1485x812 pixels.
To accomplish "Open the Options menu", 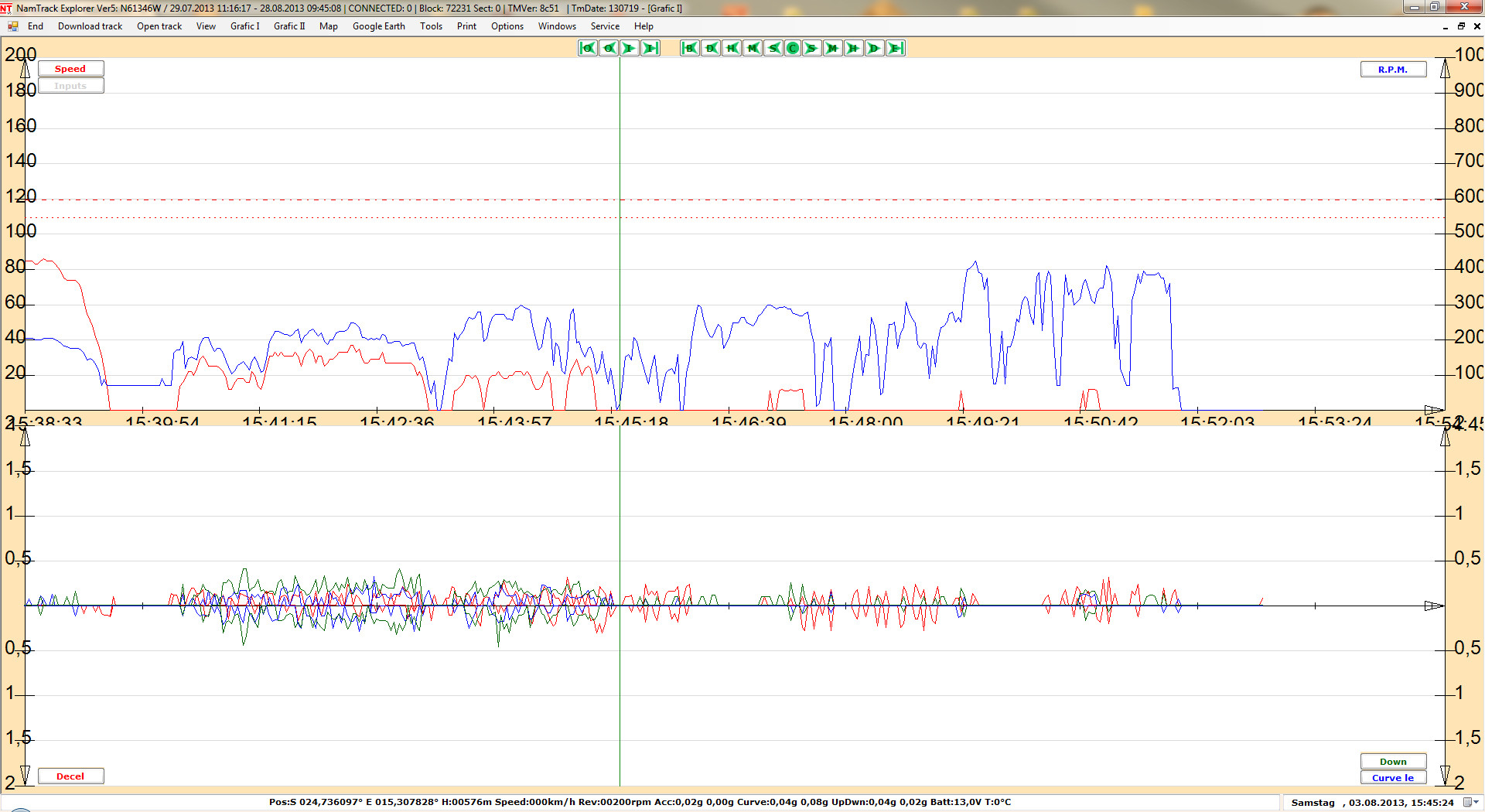I will pos(507,26).
